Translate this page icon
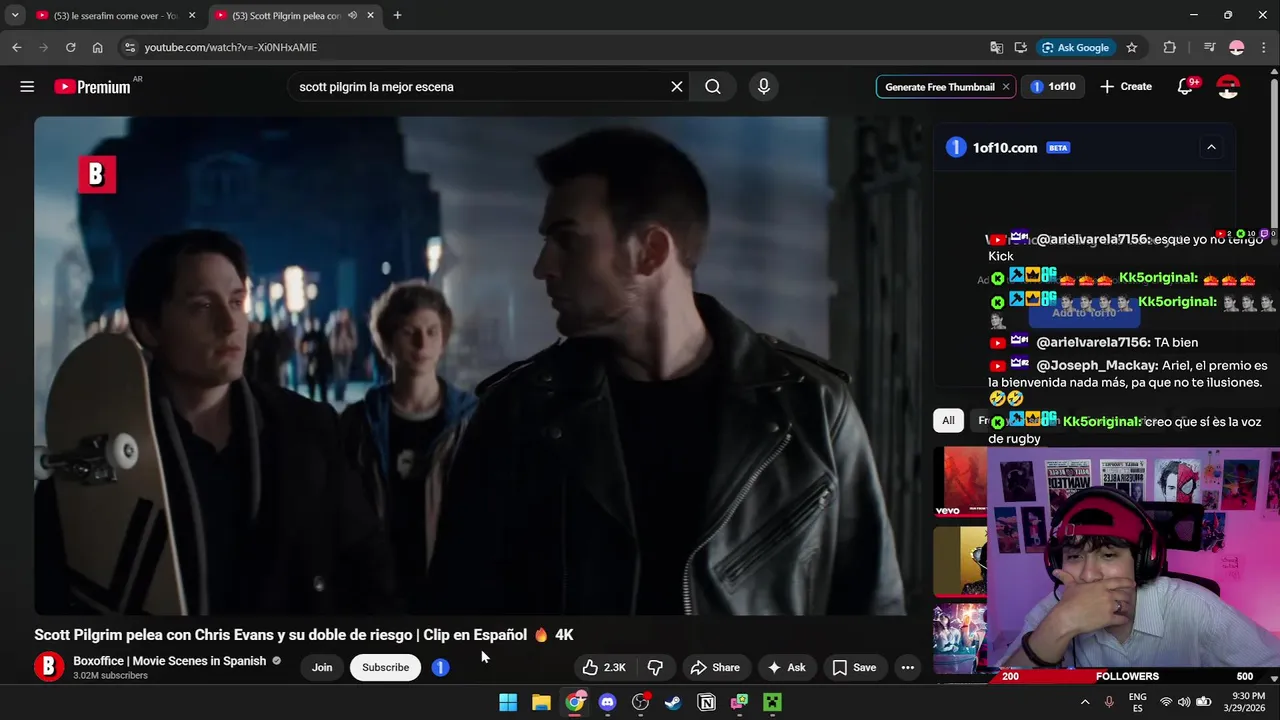The width and height of the screenshot is (1280, 720). 996,47
